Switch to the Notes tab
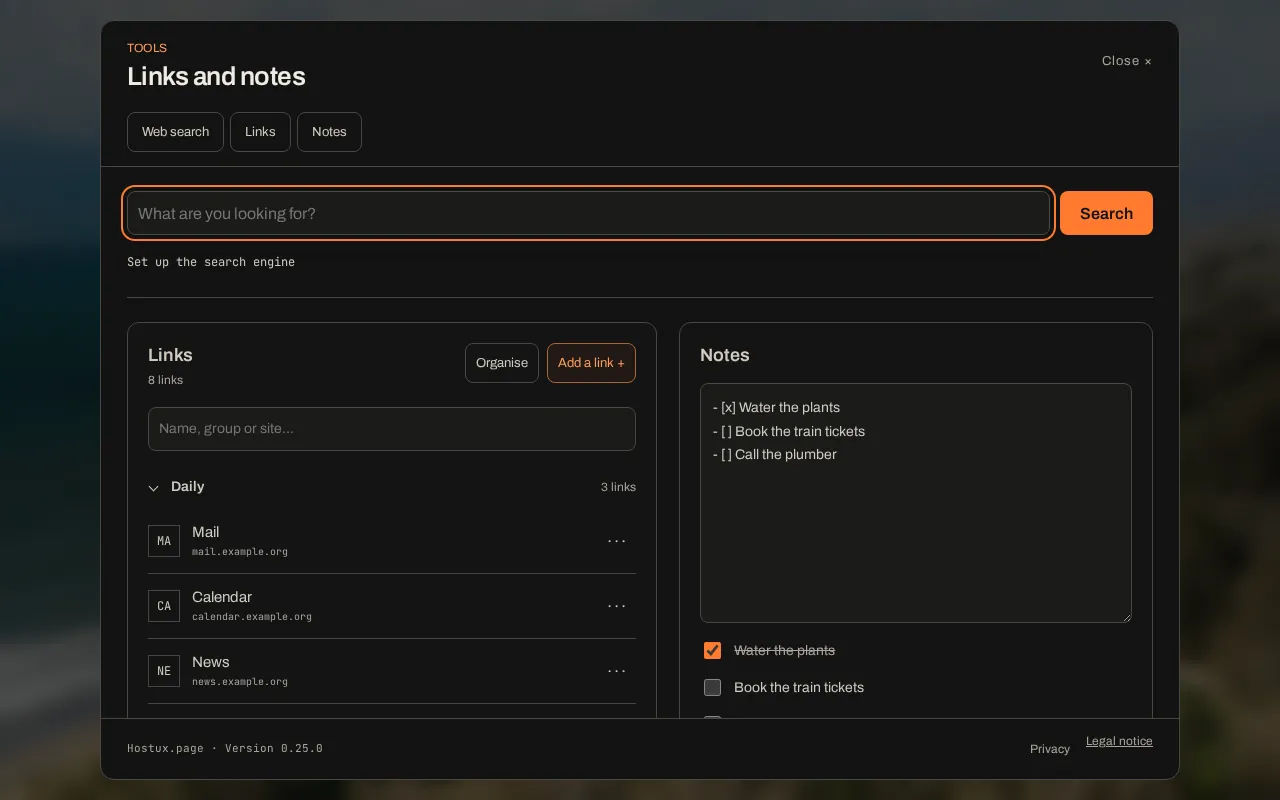Viewport: 1280px width, 800px height. pos(329,132)
